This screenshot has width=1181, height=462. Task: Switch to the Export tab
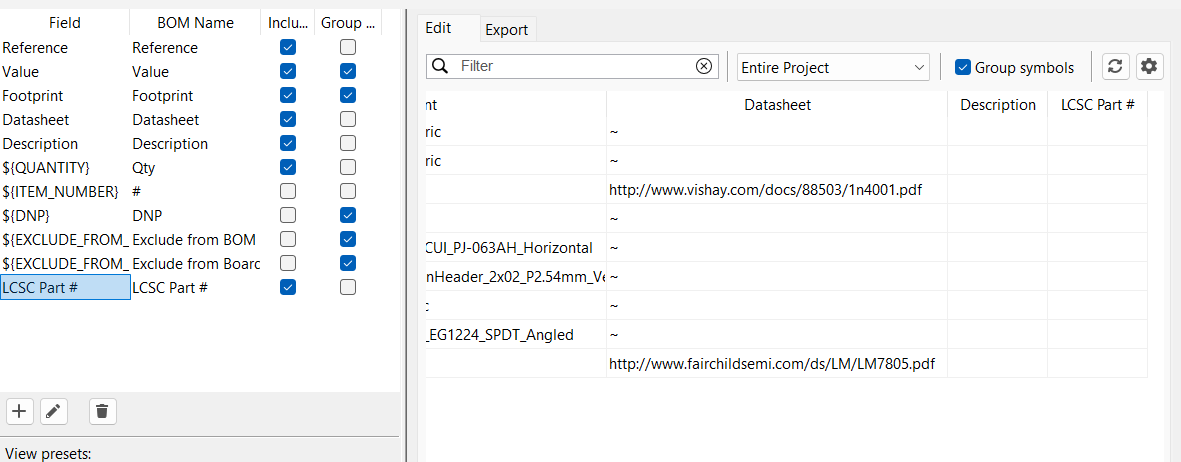(x=506, y=30)
